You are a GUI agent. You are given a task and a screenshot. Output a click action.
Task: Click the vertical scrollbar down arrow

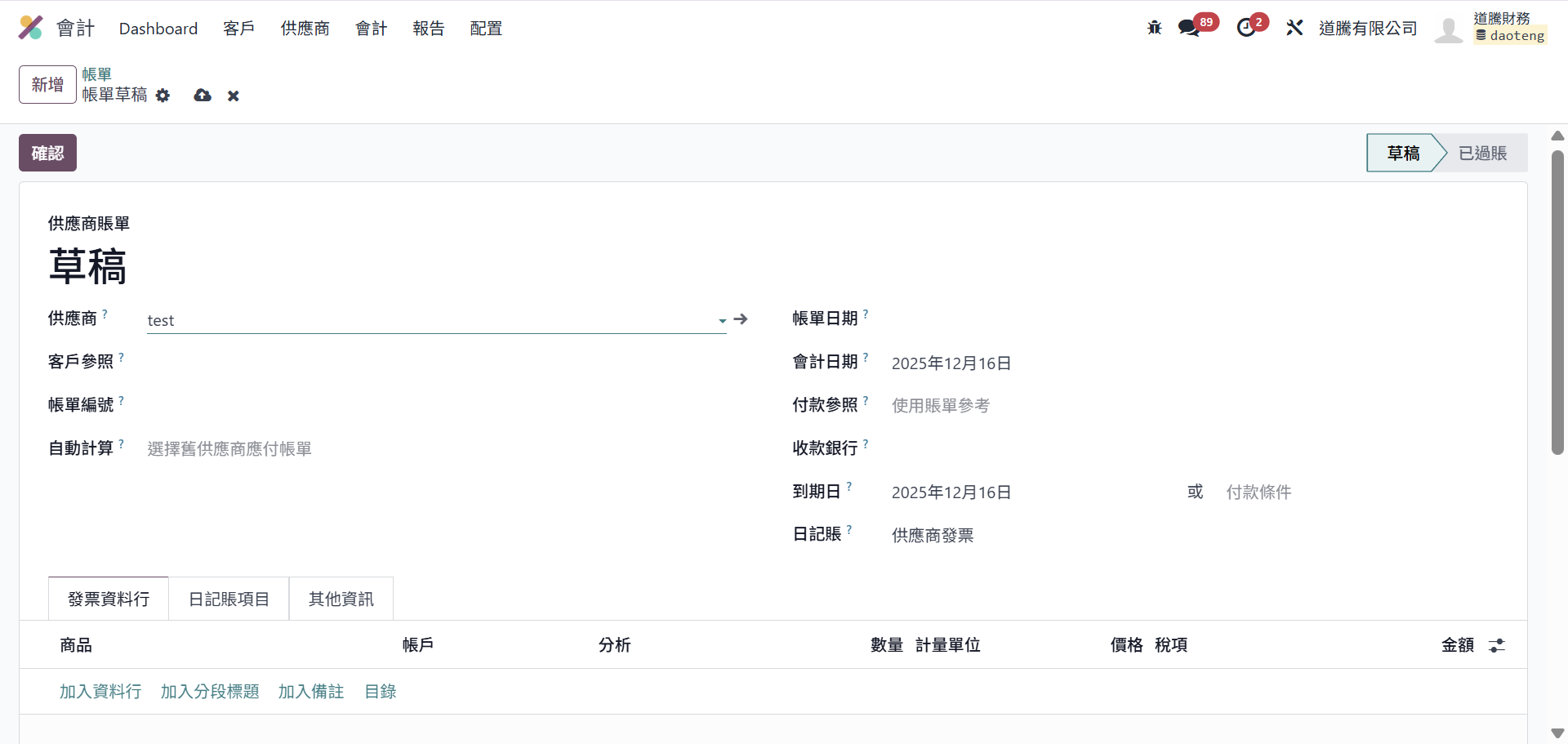pos(1557,733)
